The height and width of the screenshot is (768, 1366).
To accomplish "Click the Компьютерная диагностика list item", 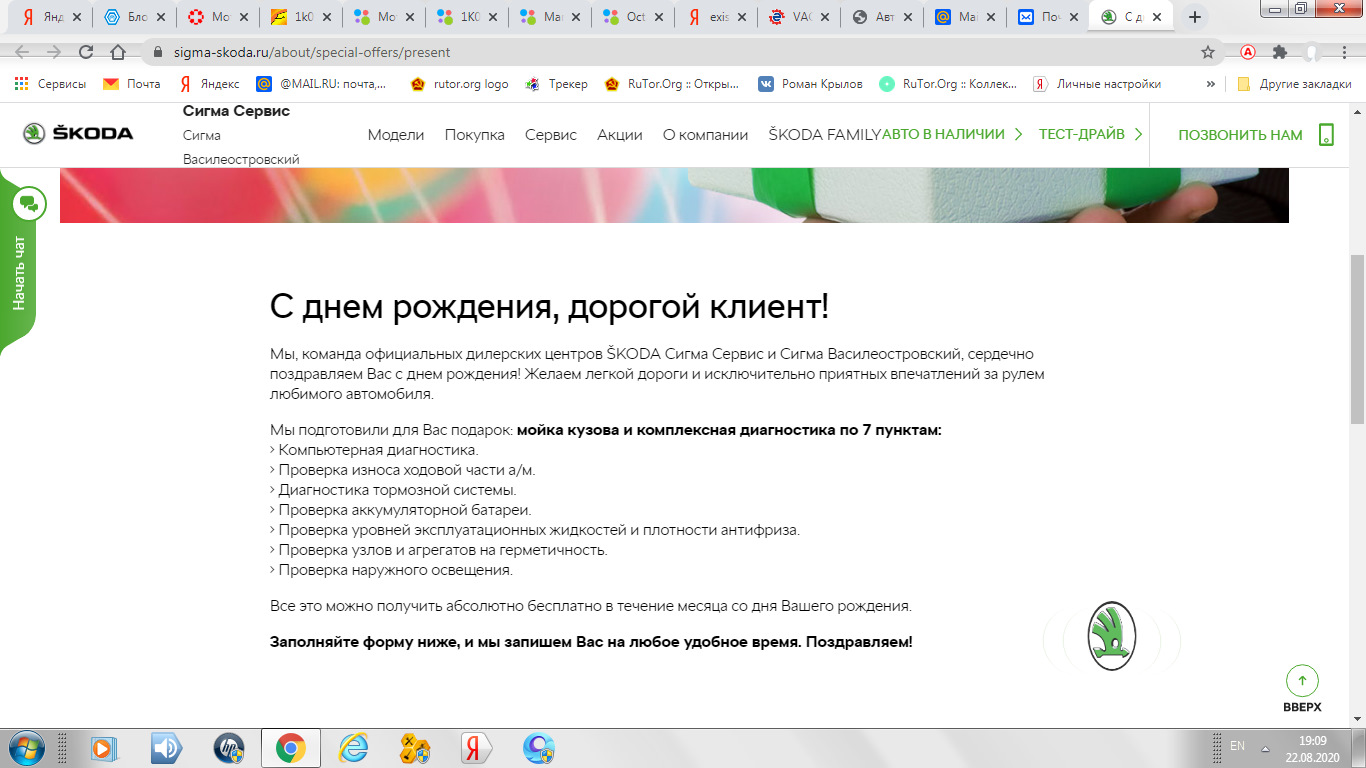I will click(374, 450).
